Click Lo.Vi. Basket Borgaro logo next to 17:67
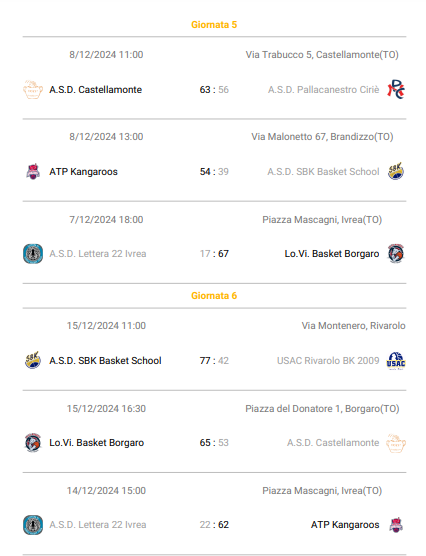 point(396,254)
